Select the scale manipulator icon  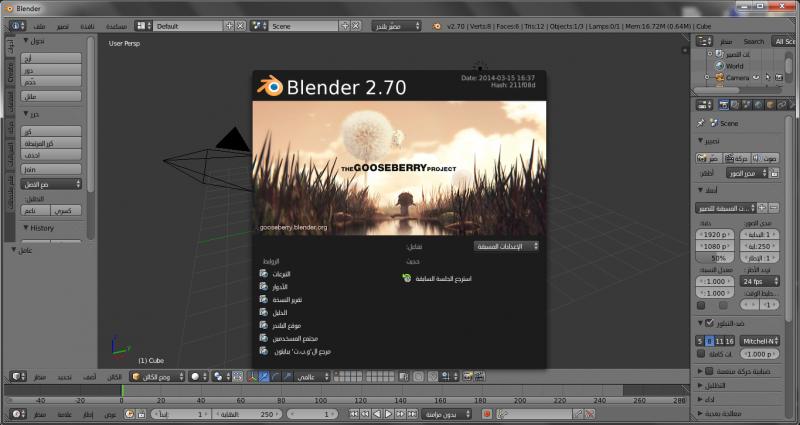tap(287, 376)
